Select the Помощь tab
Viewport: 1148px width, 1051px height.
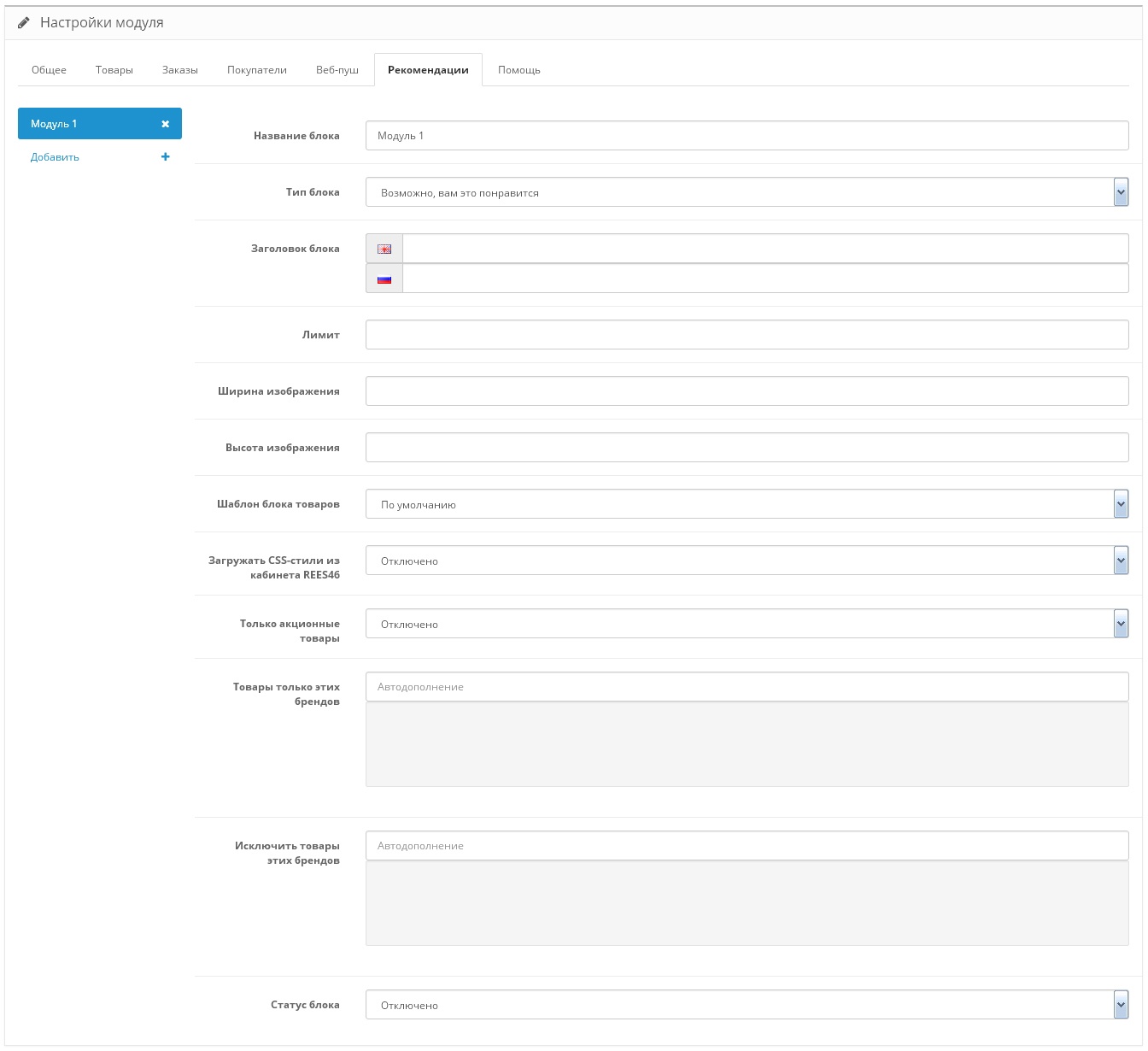pyautogui.click(x=519, y=70)
